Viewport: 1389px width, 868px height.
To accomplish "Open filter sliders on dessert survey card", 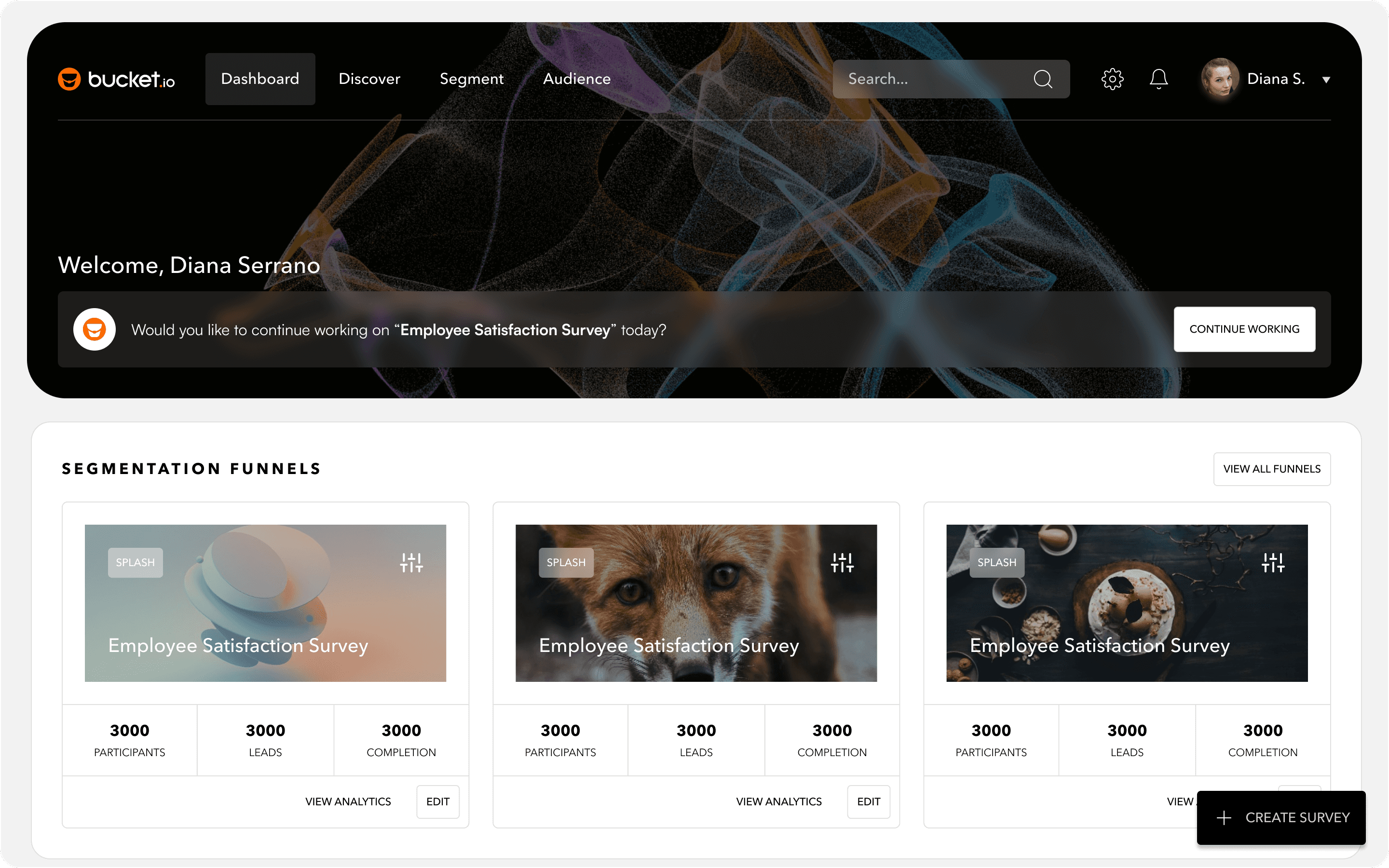I will pos(1272,563).
